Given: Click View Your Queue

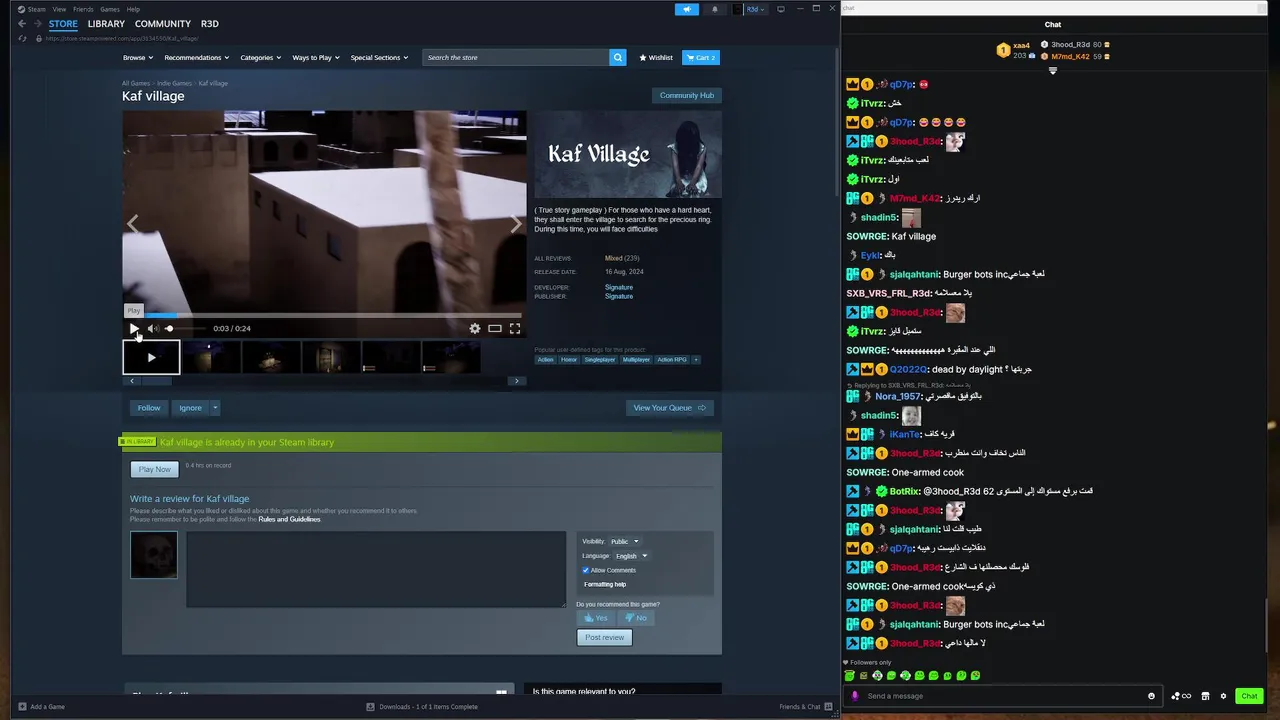Looking at the screenshot, I should coord(669,408).
